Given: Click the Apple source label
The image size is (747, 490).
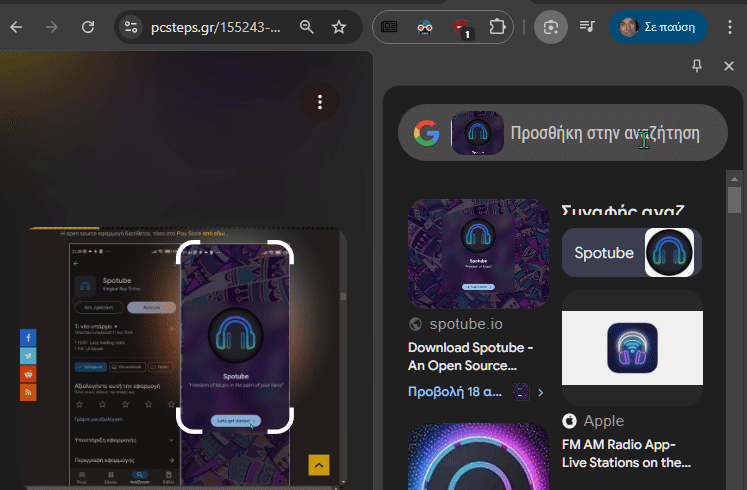Looking at the screenshot, I should [603, 421].
